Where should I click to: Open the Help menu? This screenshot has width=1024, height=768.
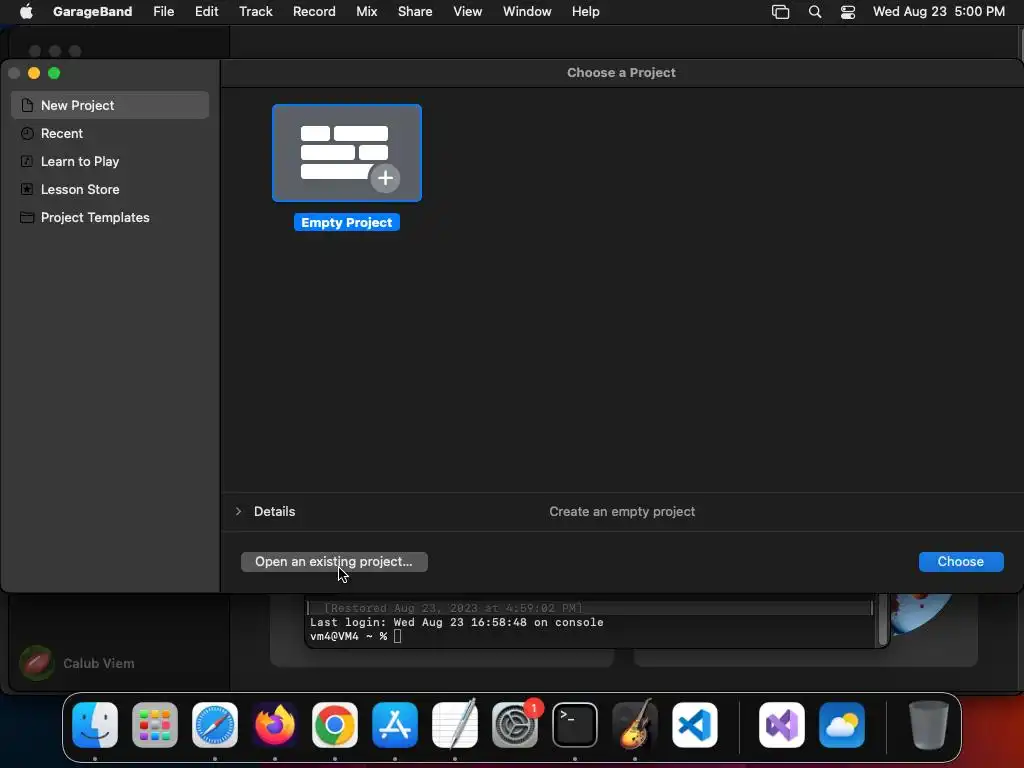click(x=585, y=12)
